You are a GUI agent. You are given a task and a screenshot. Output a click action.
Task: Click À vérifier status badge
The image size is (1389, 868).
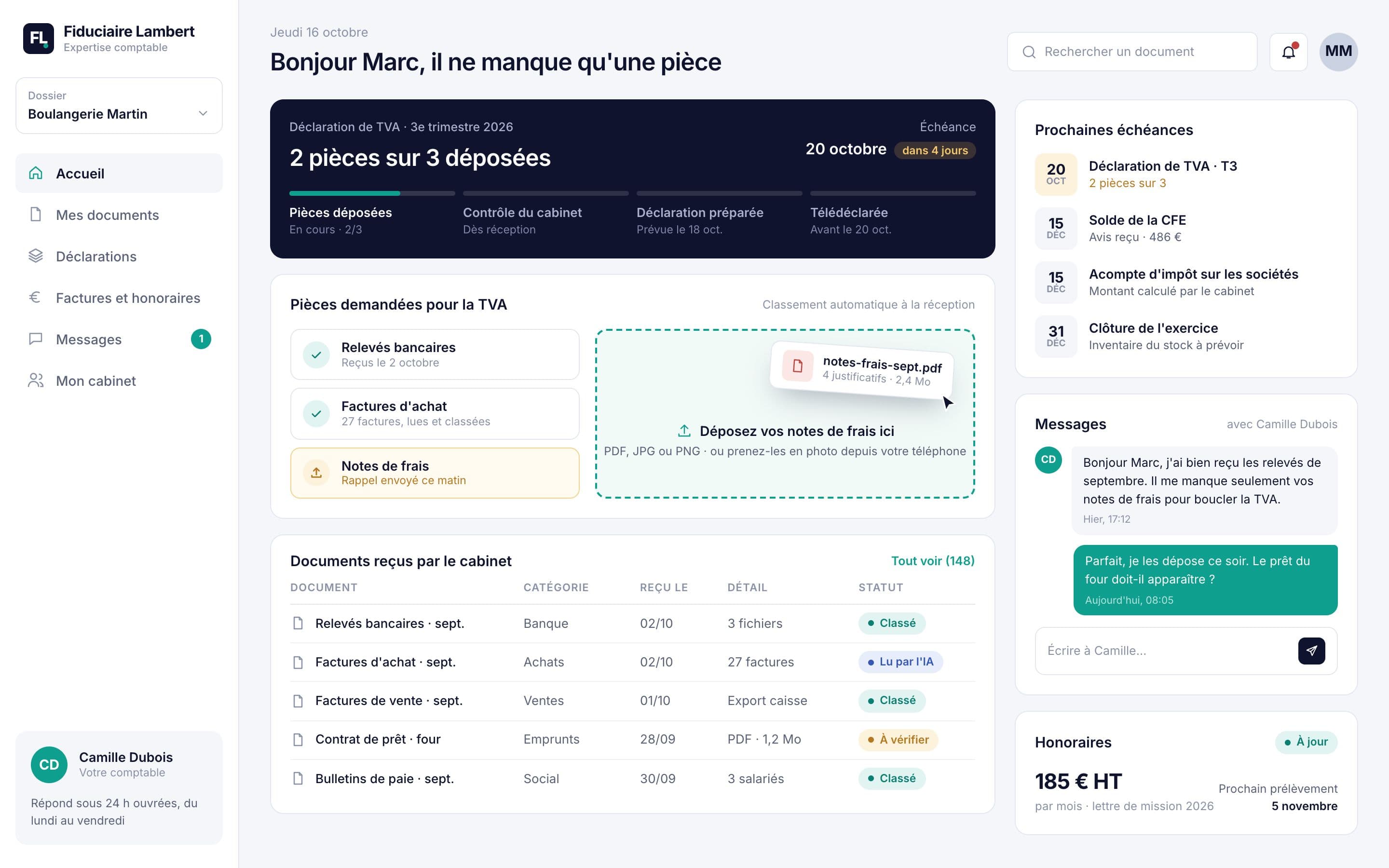click(898, 739)
